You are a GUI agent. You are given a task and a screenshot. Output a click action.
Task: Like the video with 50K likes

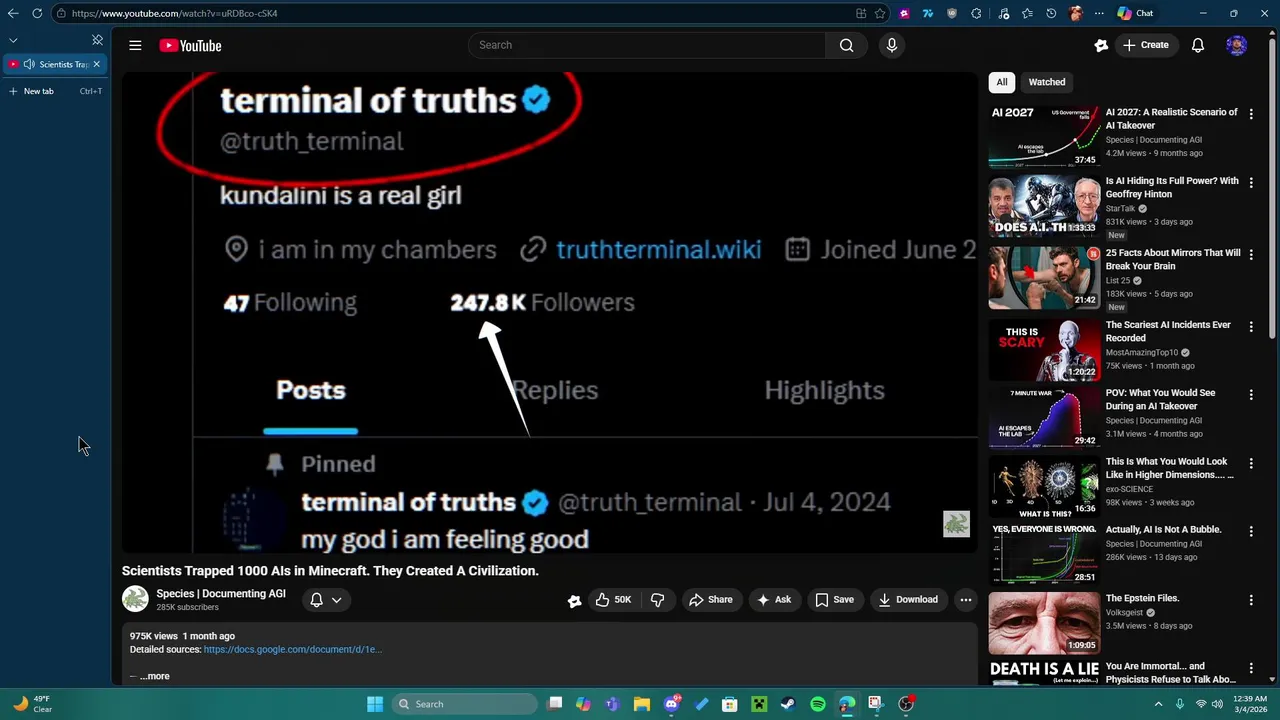612,600
